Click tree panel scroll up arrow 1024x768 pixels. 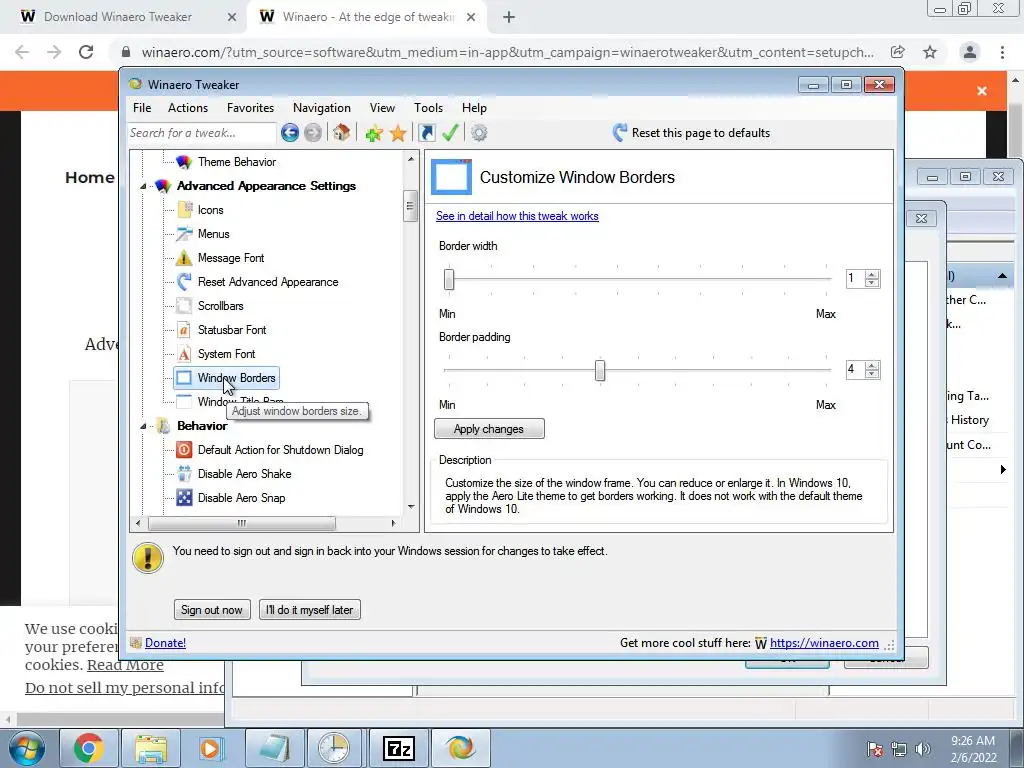pos(411,159)
